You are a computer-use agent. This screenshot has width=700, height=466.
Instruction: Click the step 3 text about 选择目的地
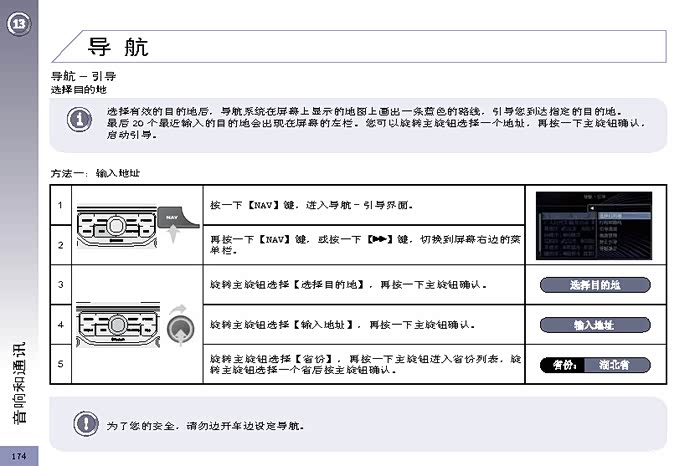pyautogui.click(x=348, y=285)
